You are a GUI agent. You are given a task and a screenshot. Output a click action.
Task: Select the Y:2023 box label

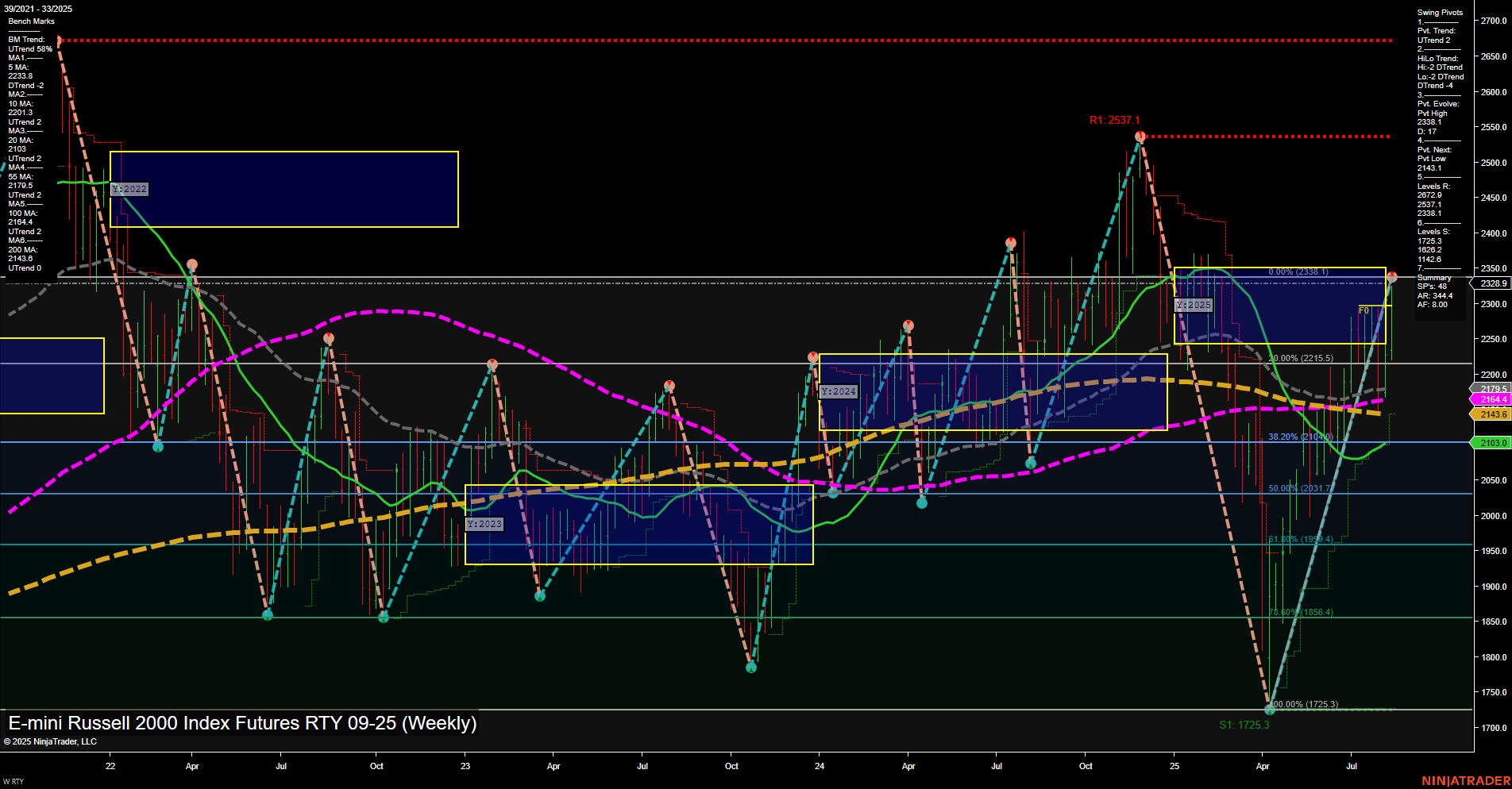[x=484, y=524]
